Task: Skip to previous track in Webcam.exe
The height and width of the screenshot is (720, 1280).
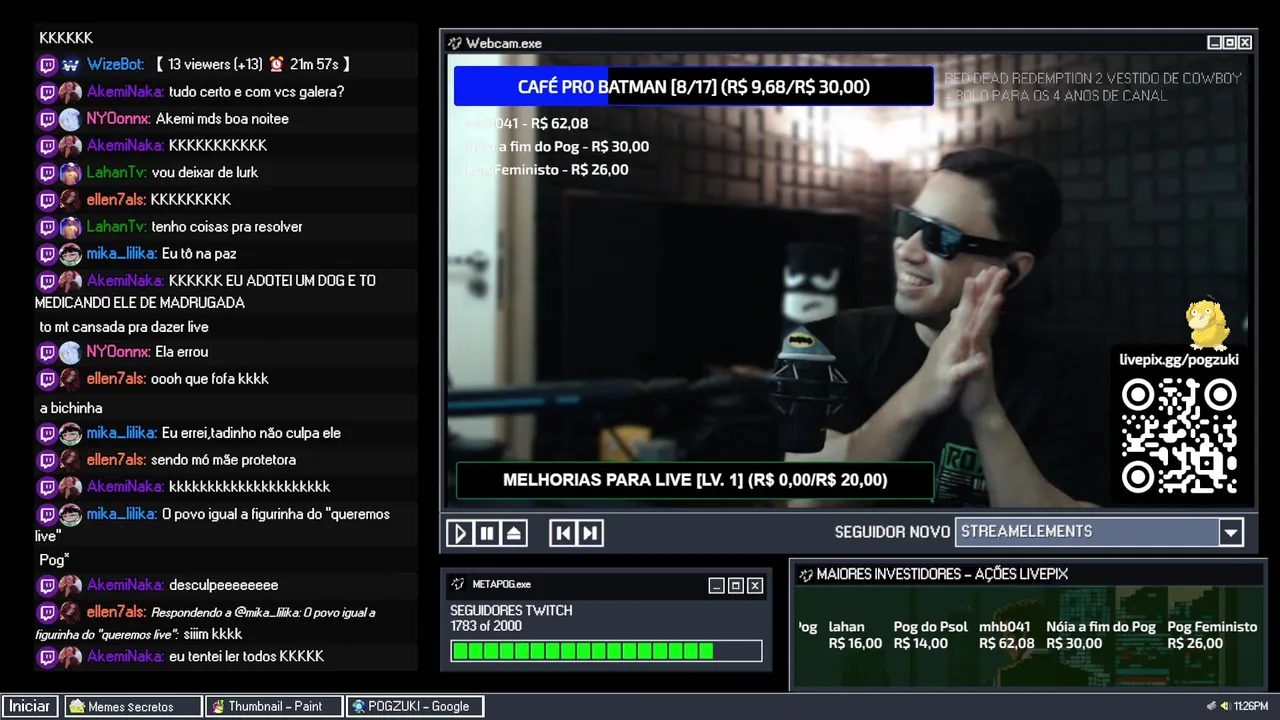Action: 563,533
